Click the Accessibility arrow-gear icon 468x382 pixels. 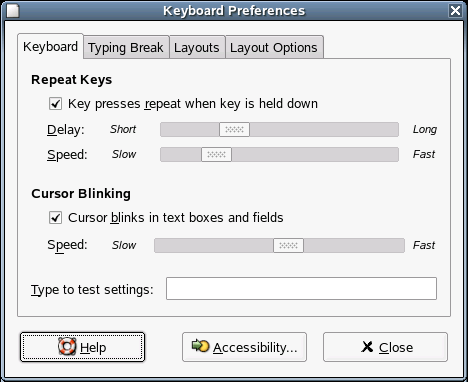pos(200,346)
